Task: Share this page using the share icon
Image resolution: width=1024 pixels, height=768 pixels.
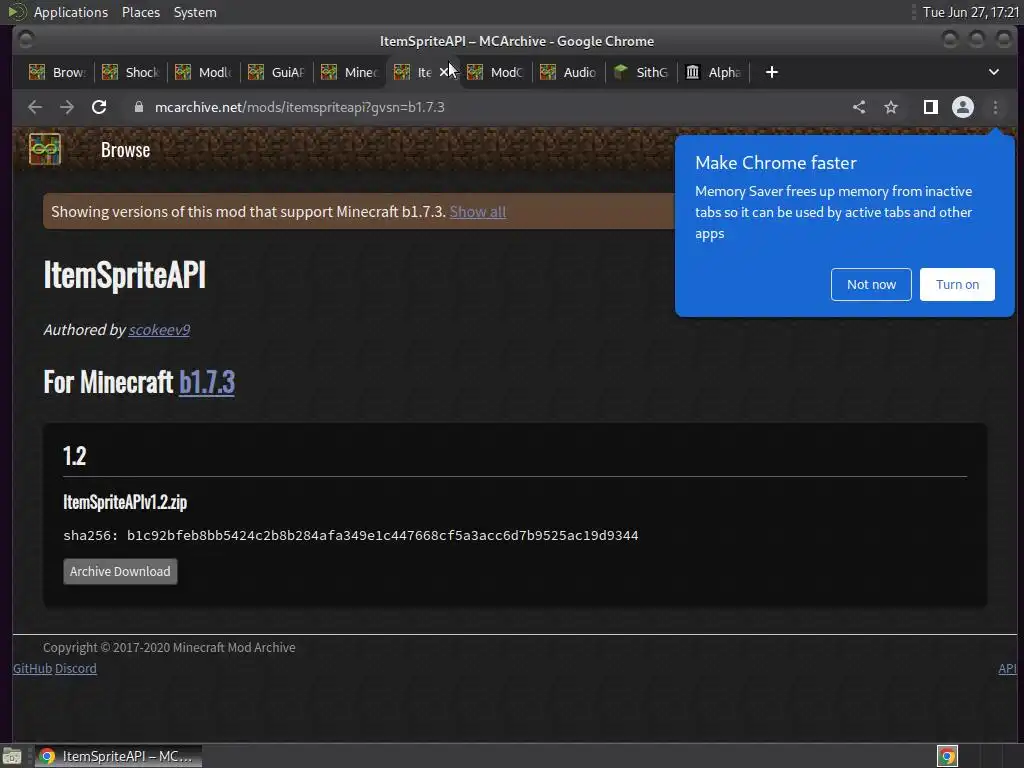Action: tap(859, 107)
